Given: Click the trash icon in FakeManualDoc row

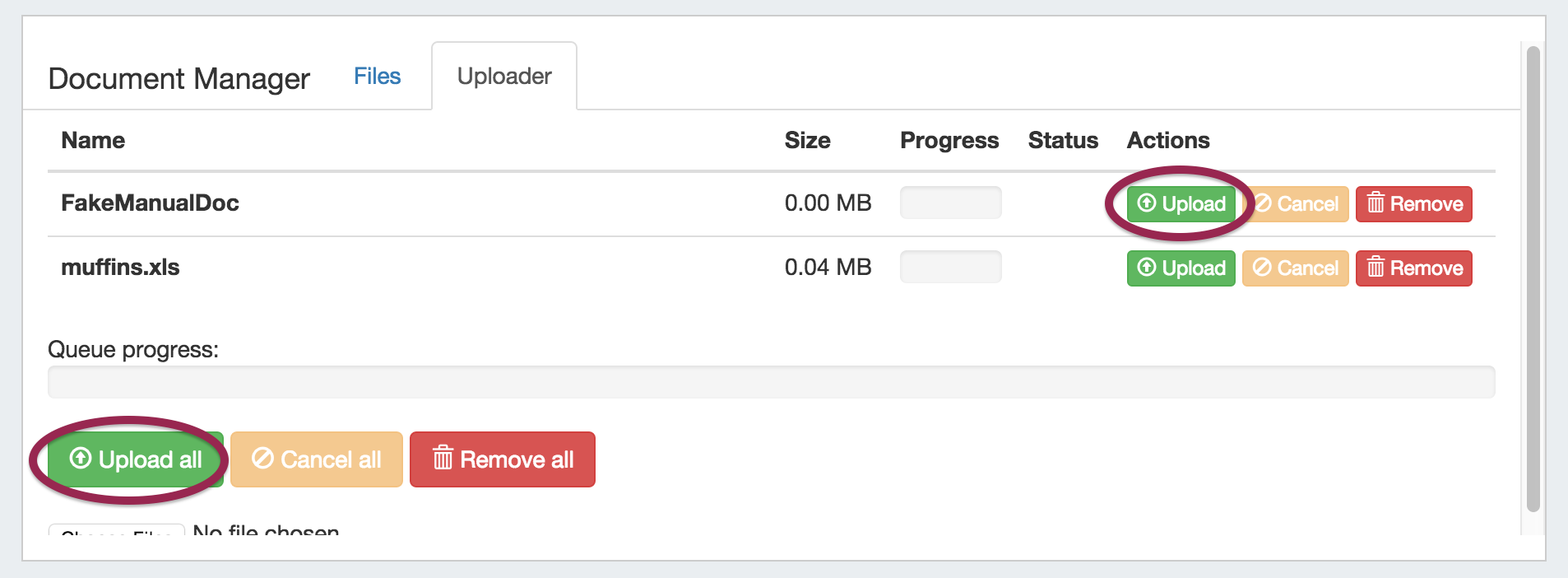Looking at the screenshot, I should coord(1375,203).
